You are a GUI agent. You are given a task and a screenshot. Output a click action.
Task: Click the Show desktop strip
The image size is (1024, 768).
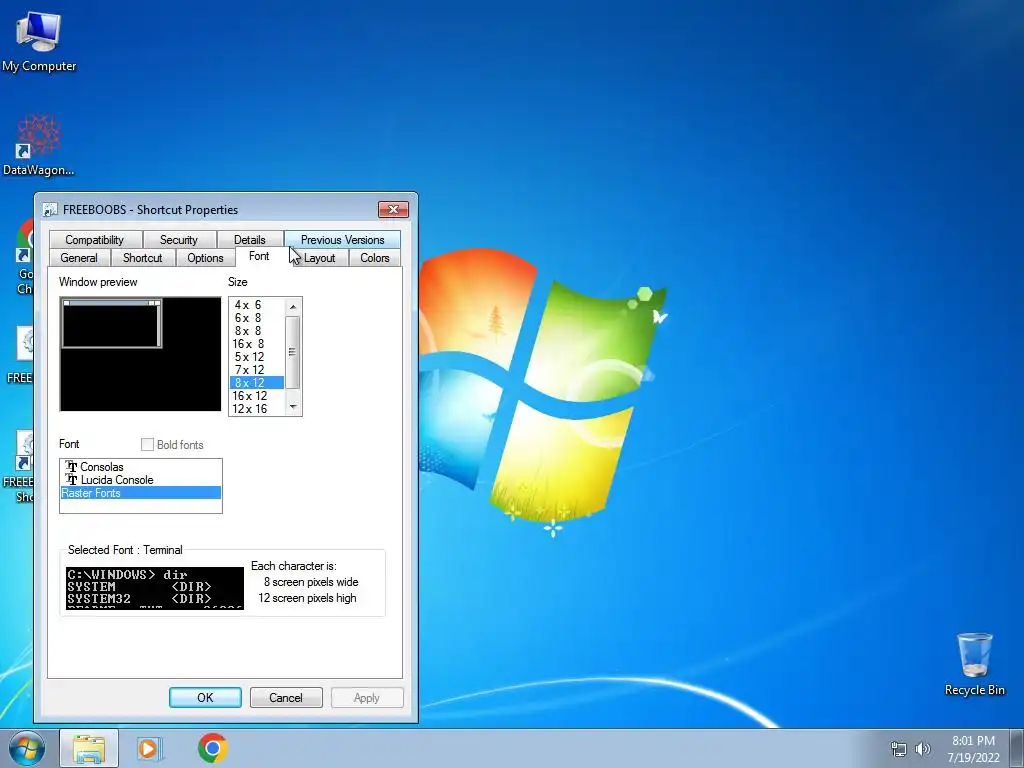pyautogui.click(x=1018, y=748)
